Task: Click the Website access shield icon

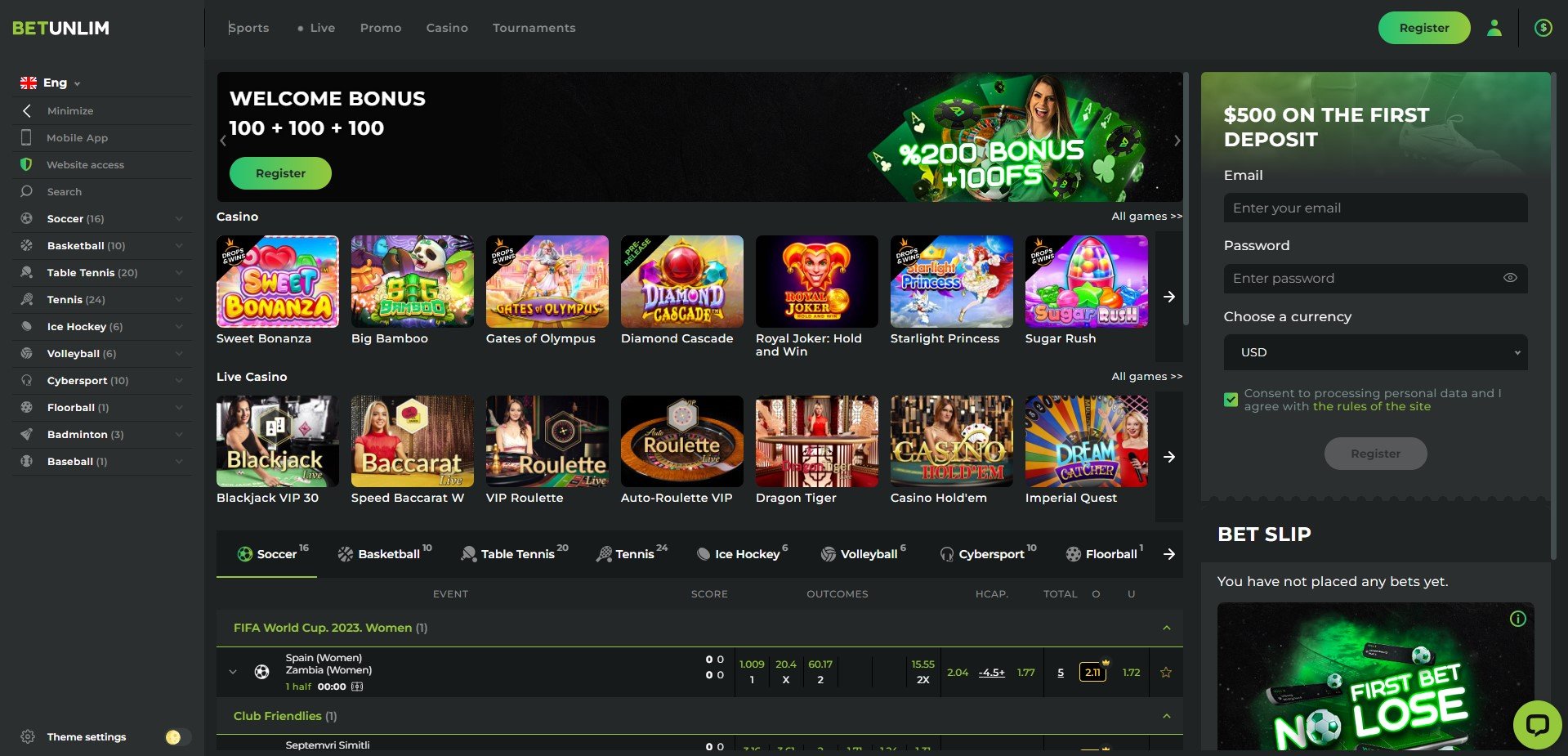Action: coord(26,164)
